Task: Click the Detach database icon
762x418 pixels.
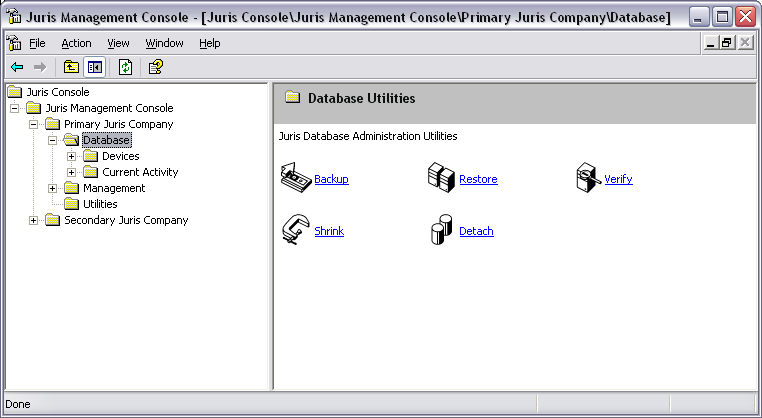Action: pyautogui.click(x=441, y=231)
